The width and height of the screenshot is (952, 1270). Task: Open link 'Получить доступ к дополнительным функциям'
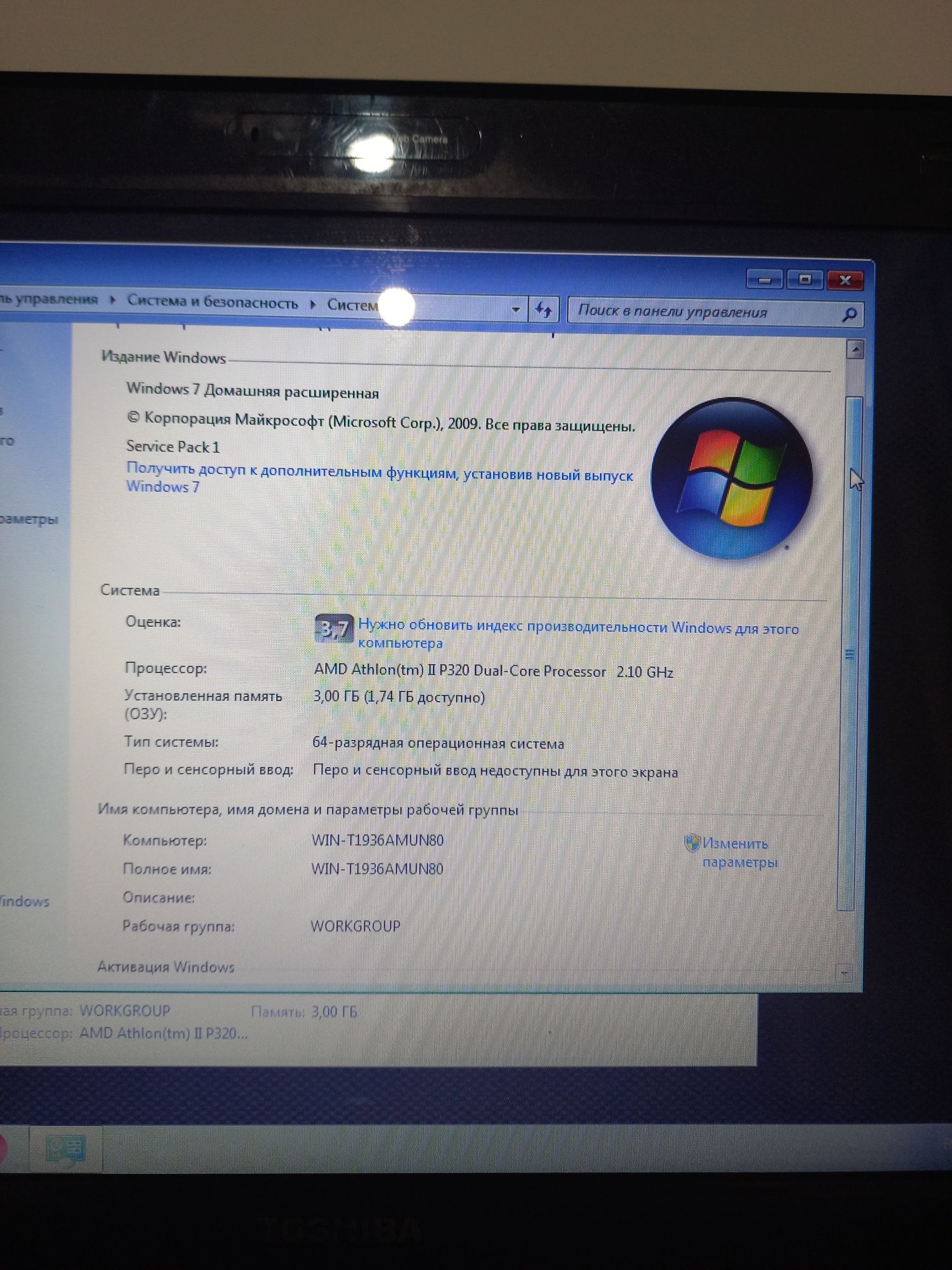click(380, 478)
